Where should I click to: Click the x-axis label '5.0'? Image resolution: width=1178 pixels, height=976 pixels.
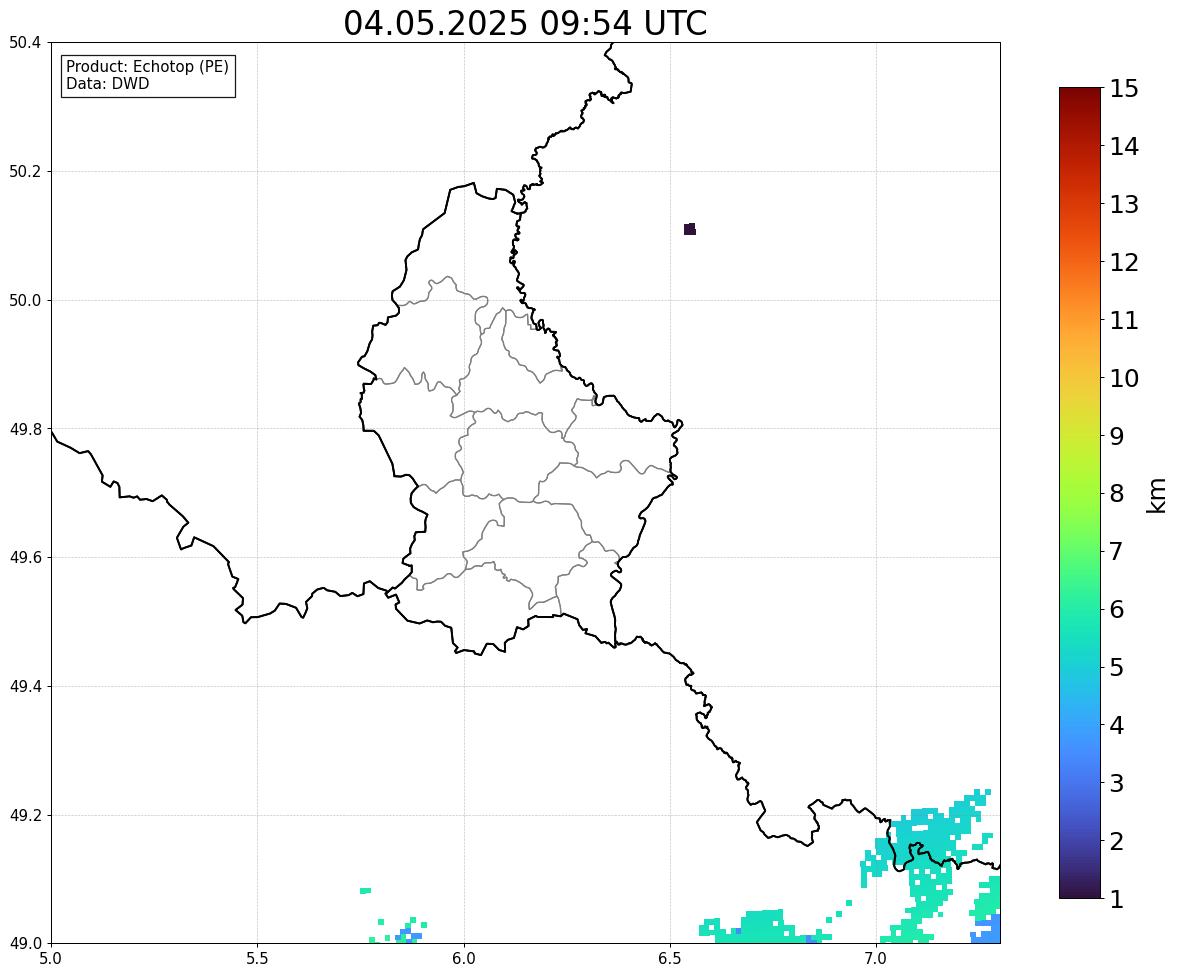pyautogui.click(x=51, y=959)
